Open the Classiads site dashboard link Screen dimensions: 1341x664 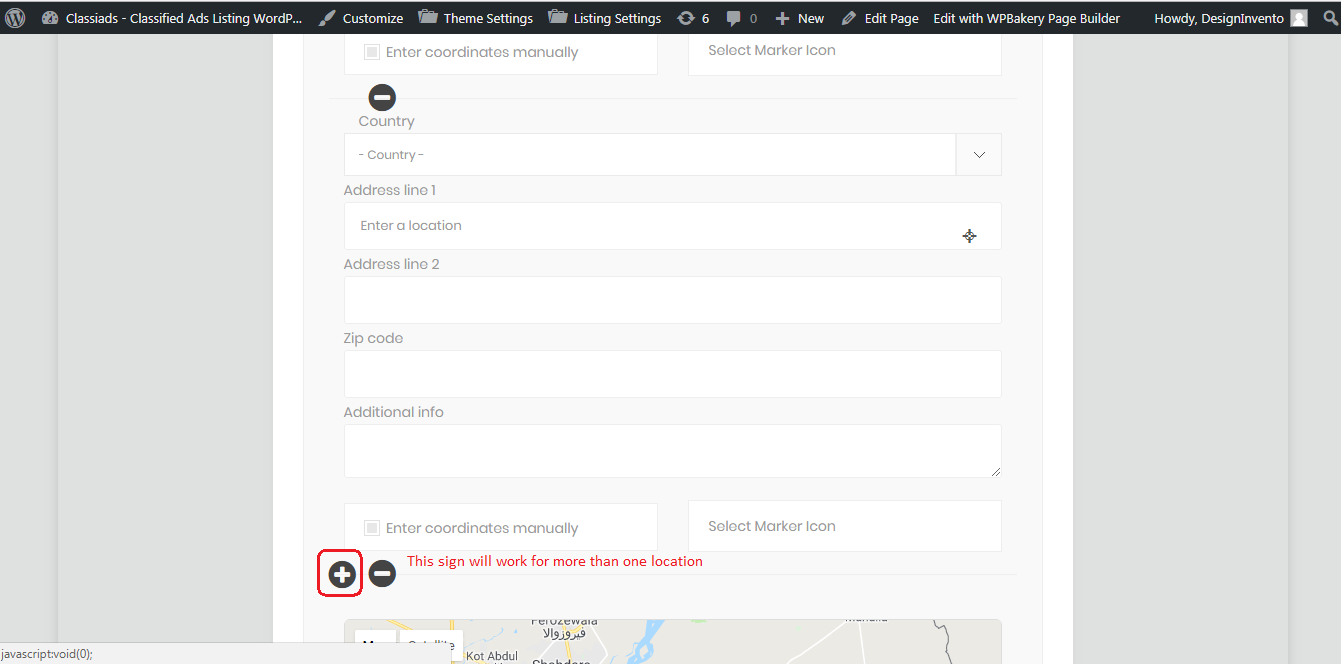pyautogui.click(x=171, y=18)
